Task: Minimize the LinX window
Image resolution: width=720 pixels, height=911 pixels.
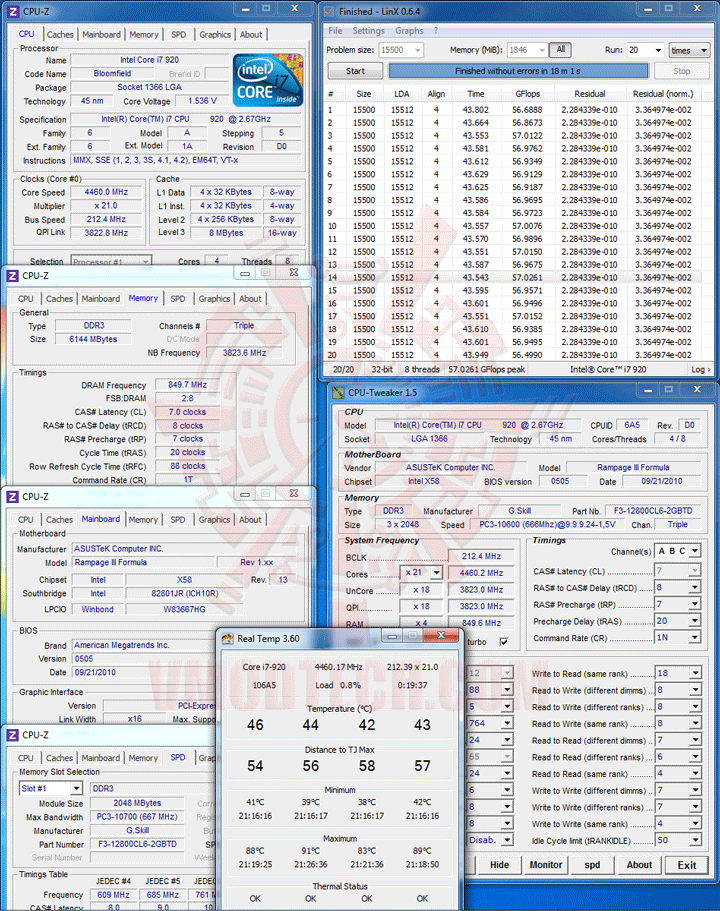Action: coord(647,9)
